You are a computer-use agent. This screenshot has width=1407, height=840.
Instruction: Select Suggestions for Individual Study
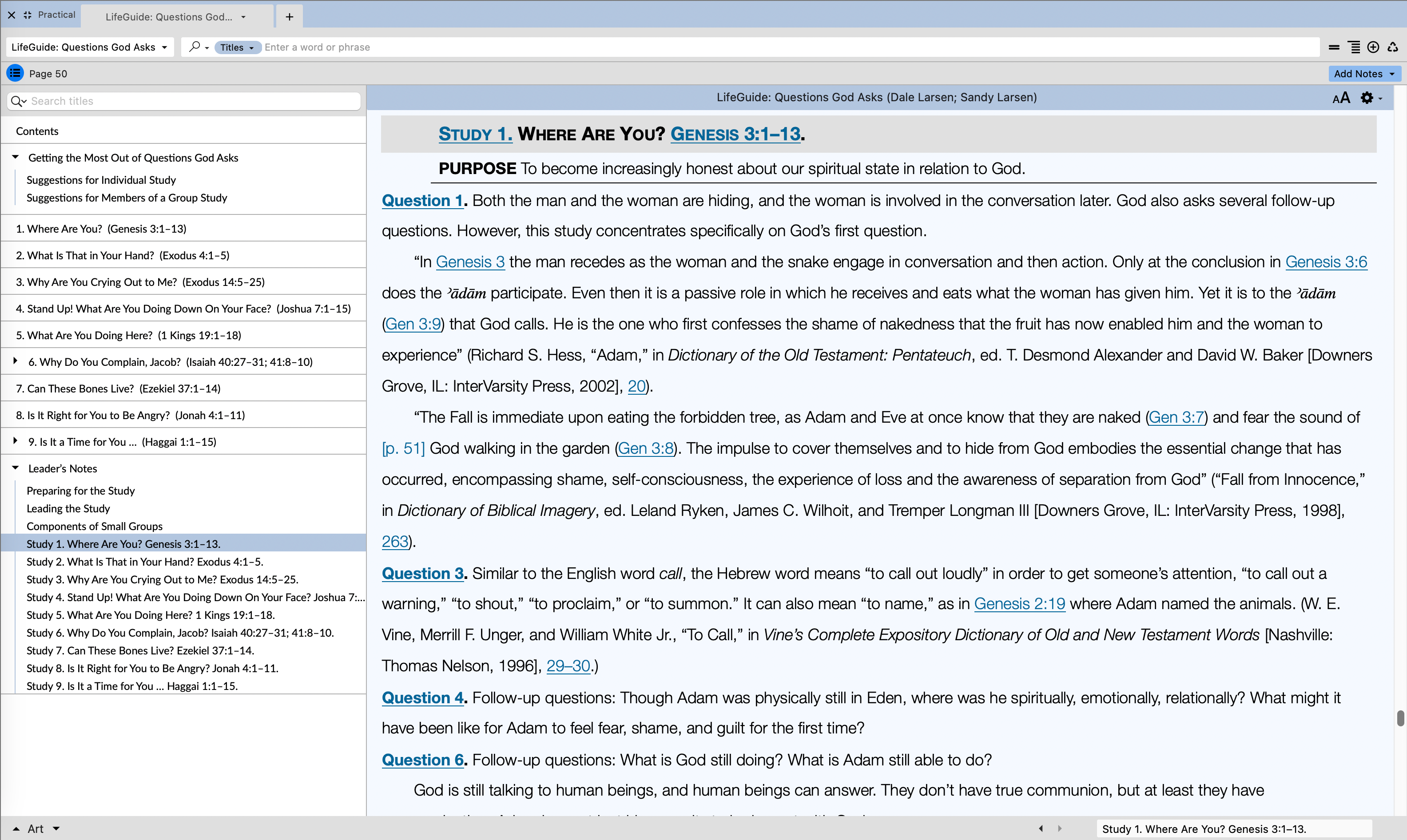101,180
